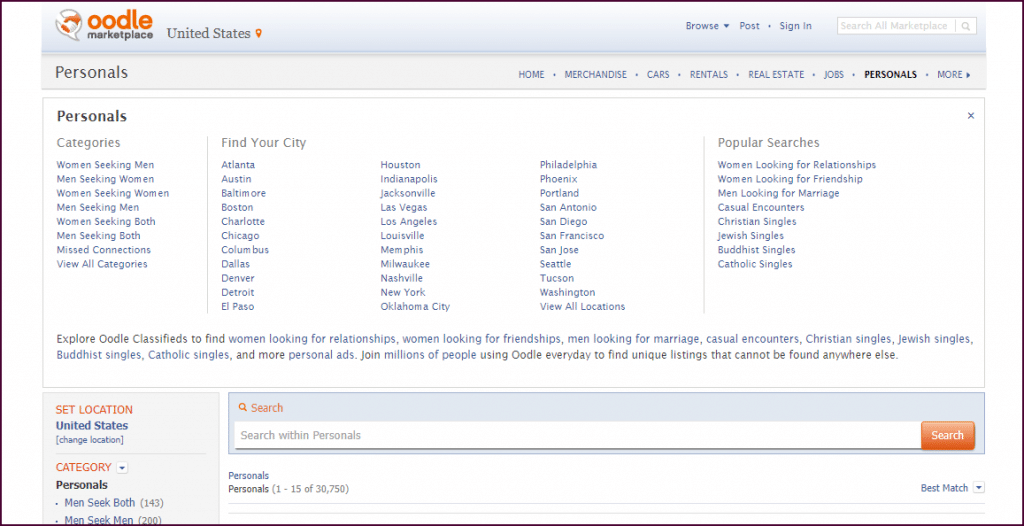Image resolution: width=1024 pixels, height=526 pixels.
Task: Select the PERSONALS navigation item
Action: (890, 74)
